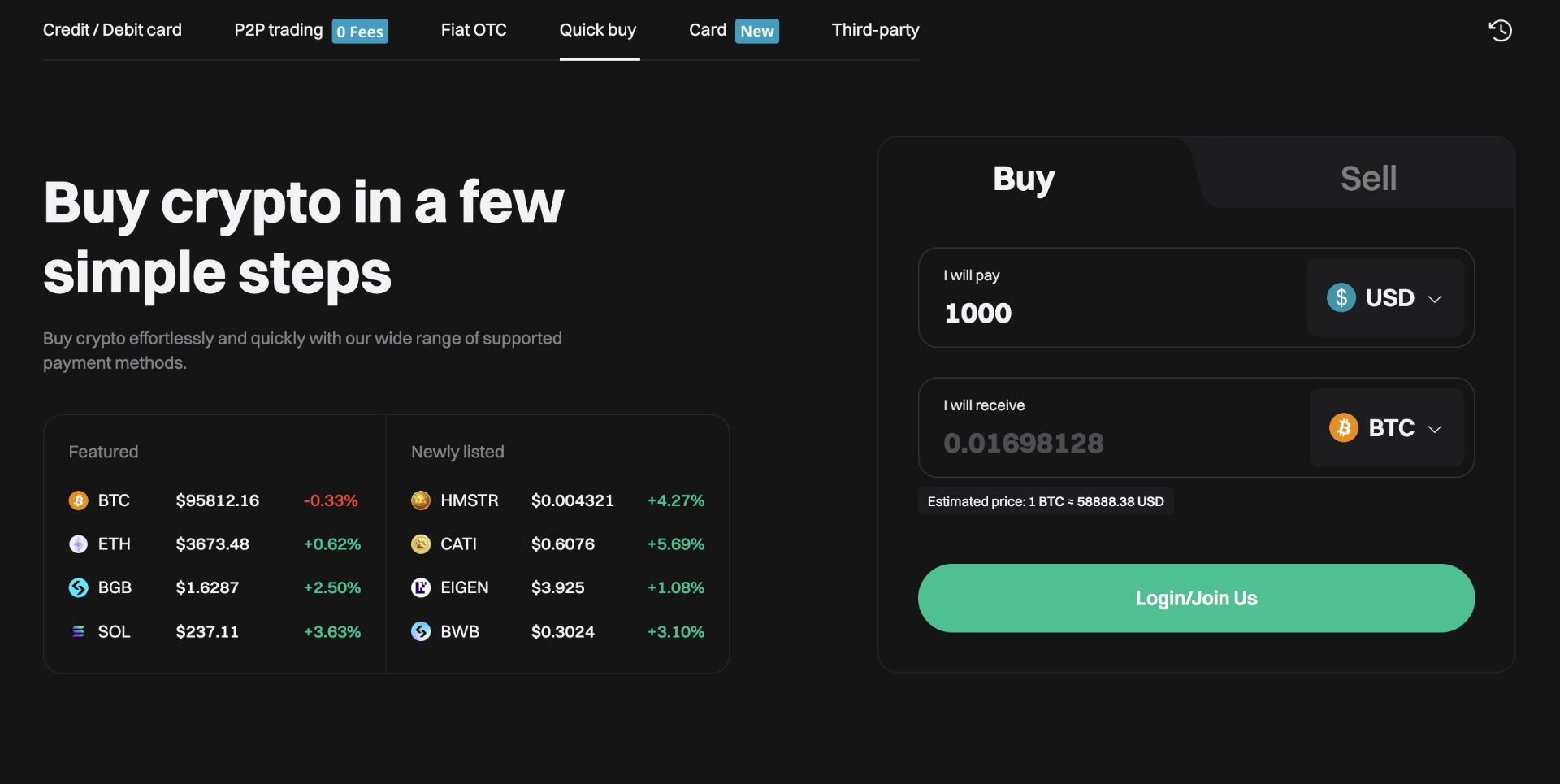
Task: Click the EIGEN coin icon
Action: point(421,587)
